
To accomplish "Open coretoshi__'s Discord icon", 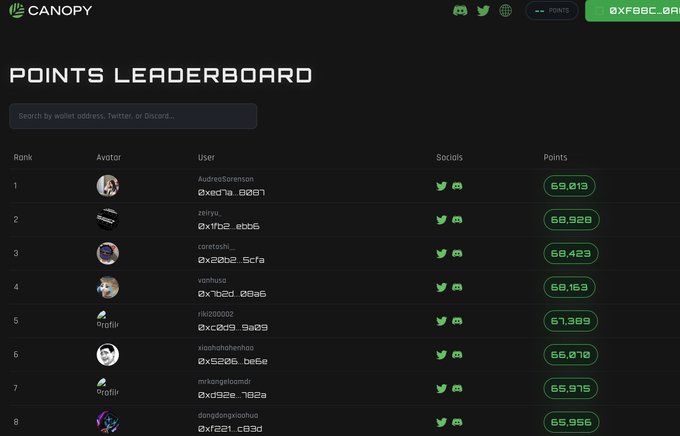I will [457, 253].
